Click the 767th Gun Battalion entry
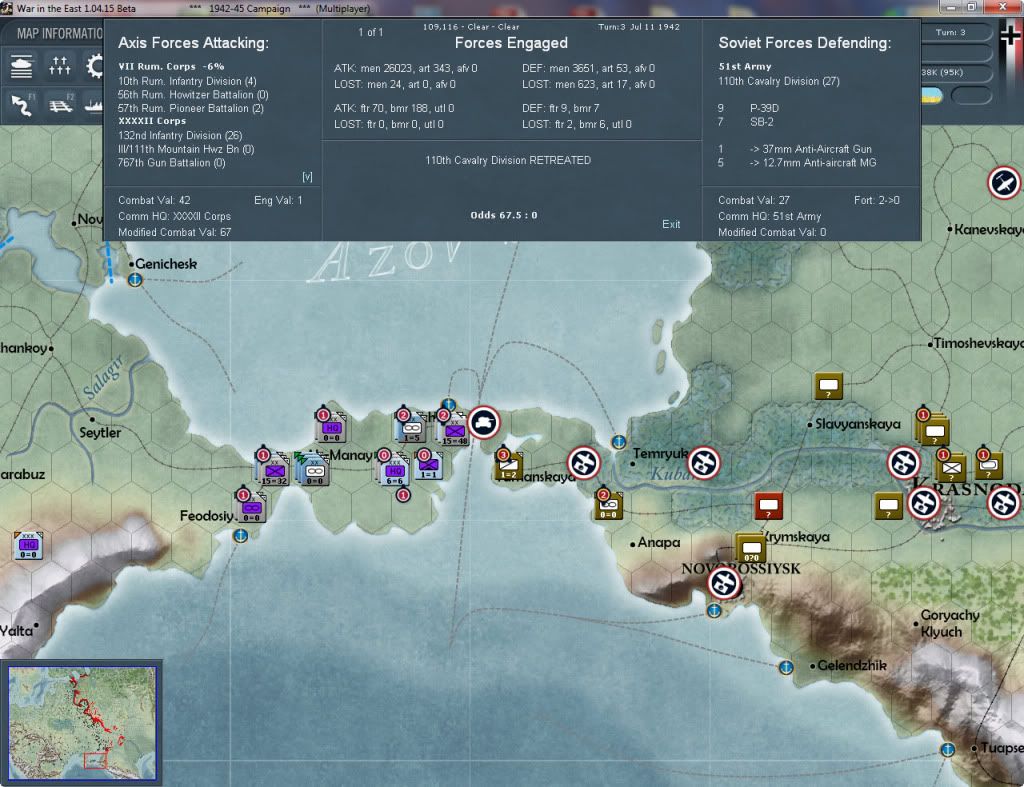The height and width of the screenshot is (787, 1024). (x=171, y=163)
